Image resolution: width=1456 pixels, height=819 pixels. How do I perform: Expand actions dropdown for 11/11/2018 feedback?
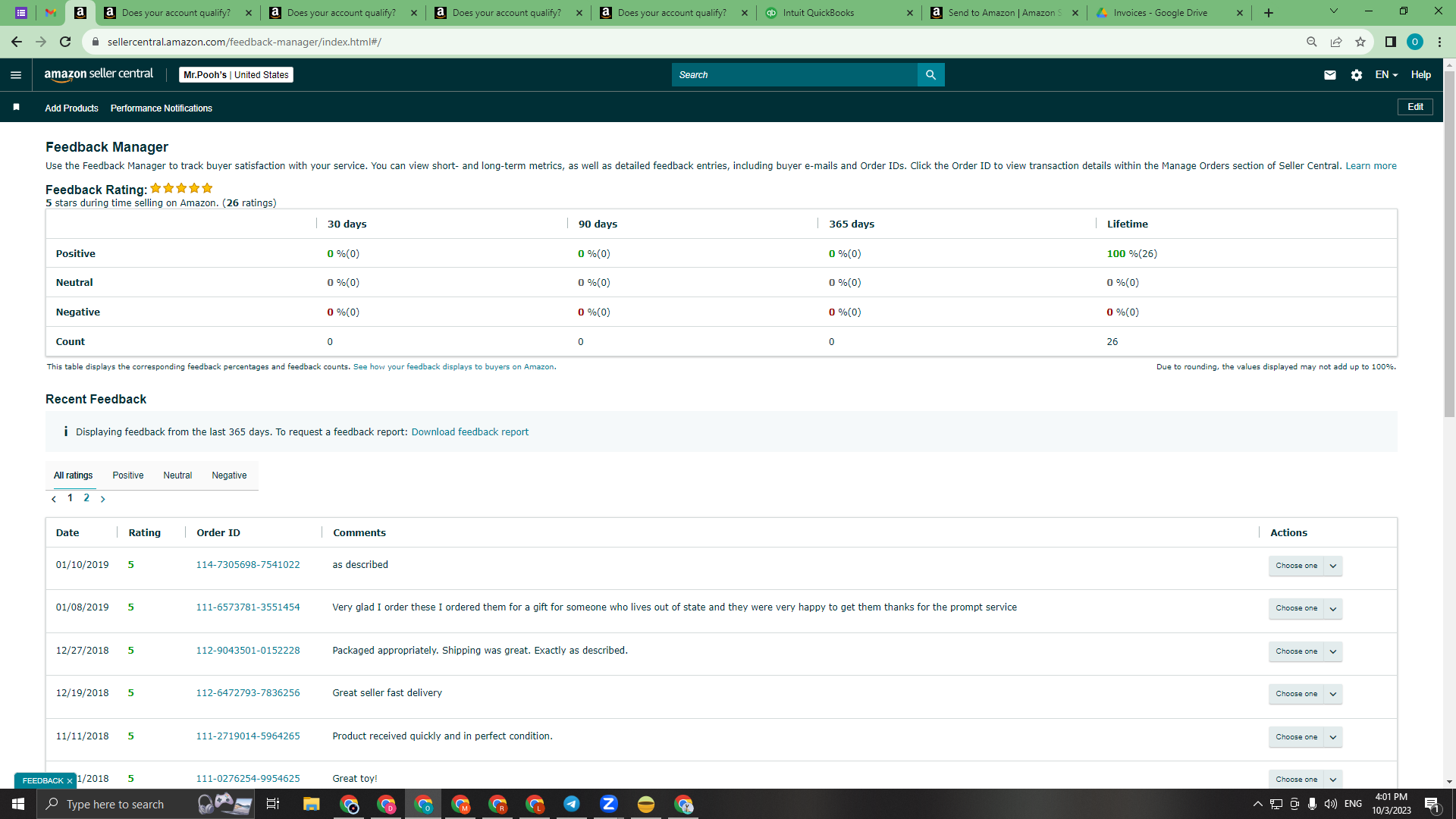1333,737
